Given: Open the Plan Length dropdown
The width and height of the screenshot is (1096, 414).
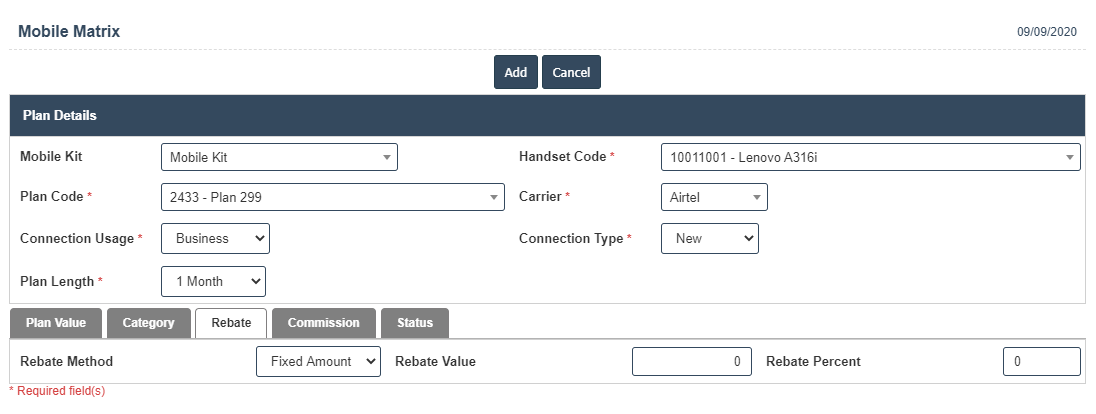Looking at the screenshot, I should (213, 282).
